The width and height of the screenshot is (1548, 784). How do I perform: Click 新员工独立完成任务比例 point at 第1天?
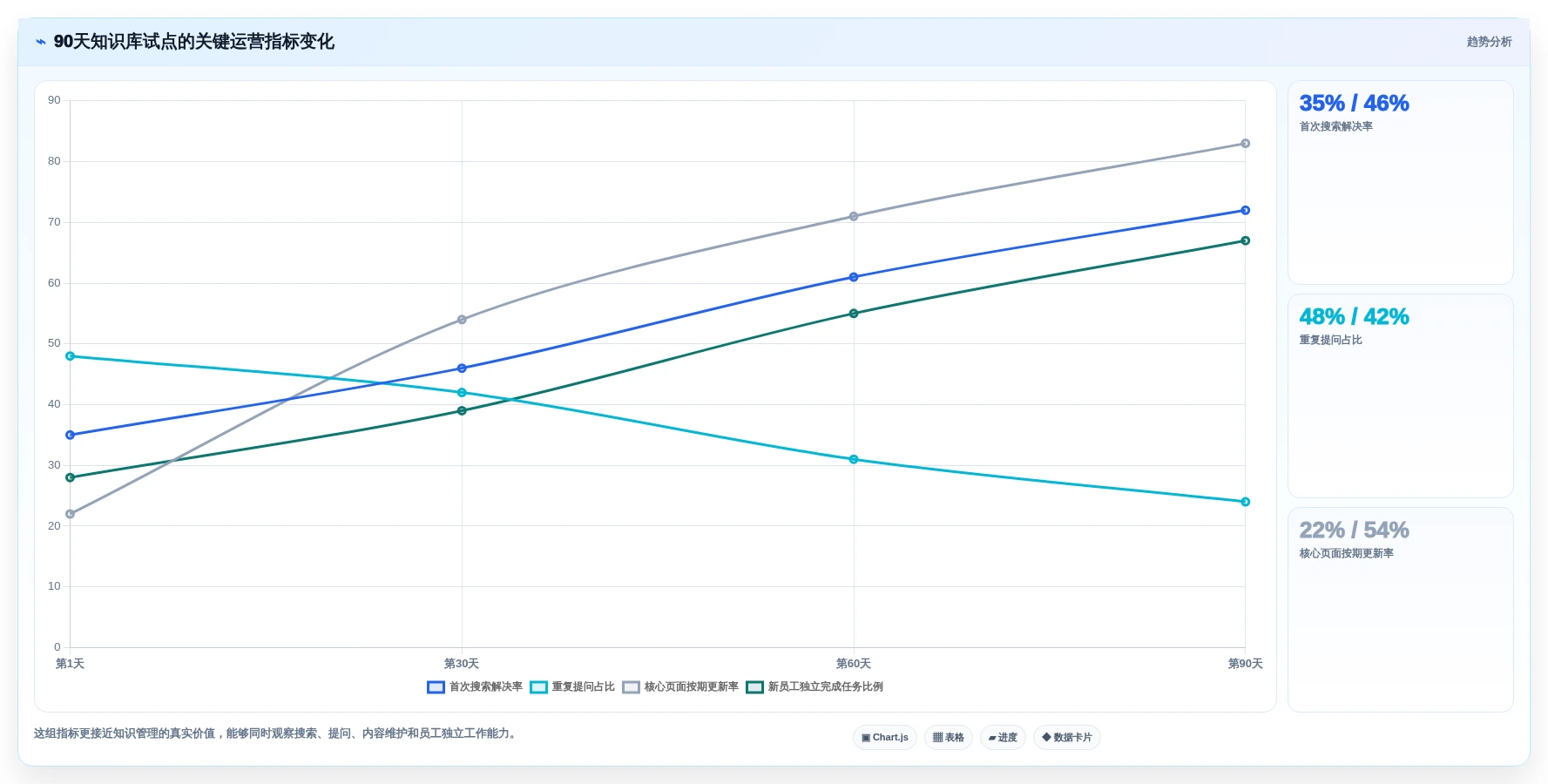[x=71, y=477]
